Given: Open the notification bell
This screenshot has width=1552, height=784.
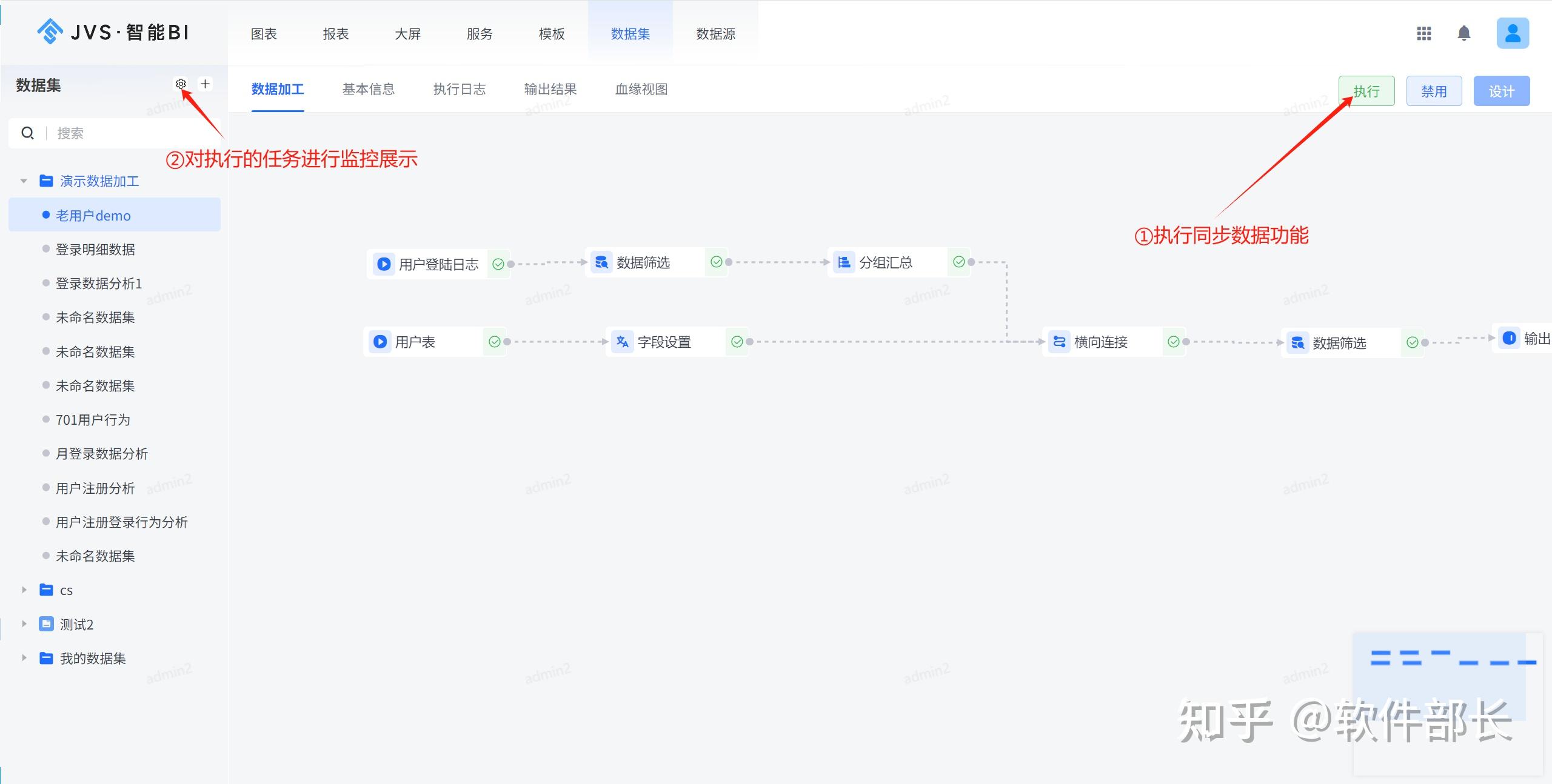Looking at the screenshot, I should pos(1463,33).
